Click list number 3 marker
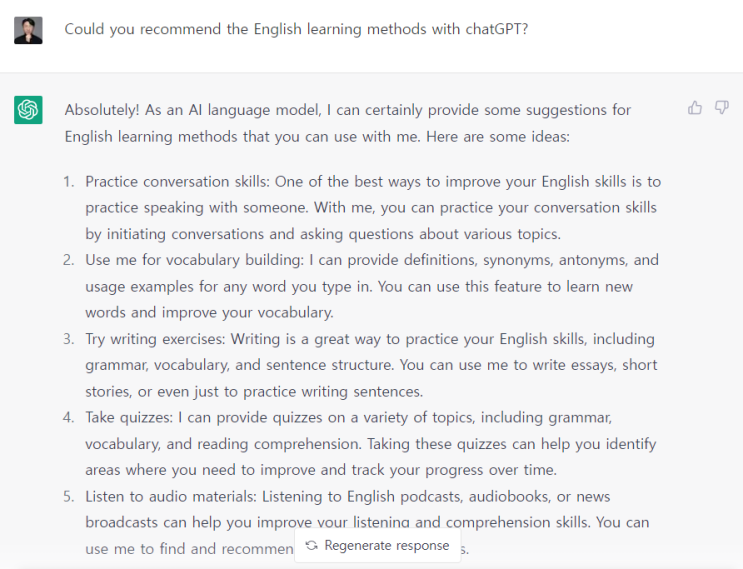 click(69, 339)
